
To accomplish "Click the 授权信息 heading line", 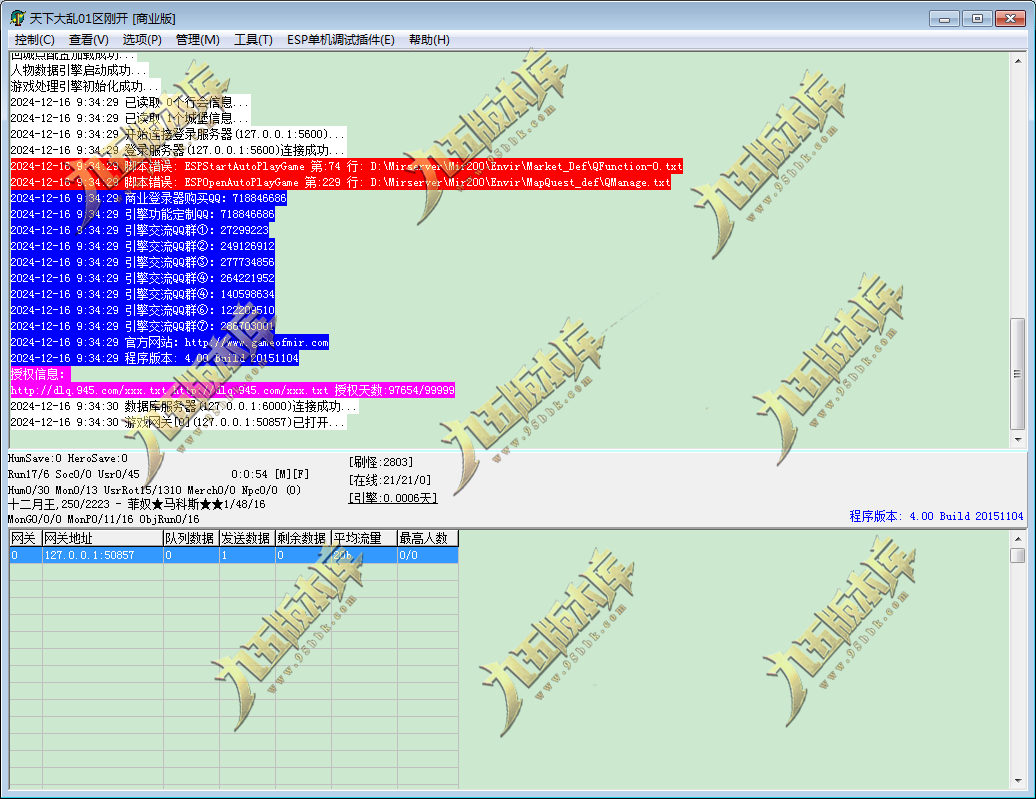I will [38, 374].
